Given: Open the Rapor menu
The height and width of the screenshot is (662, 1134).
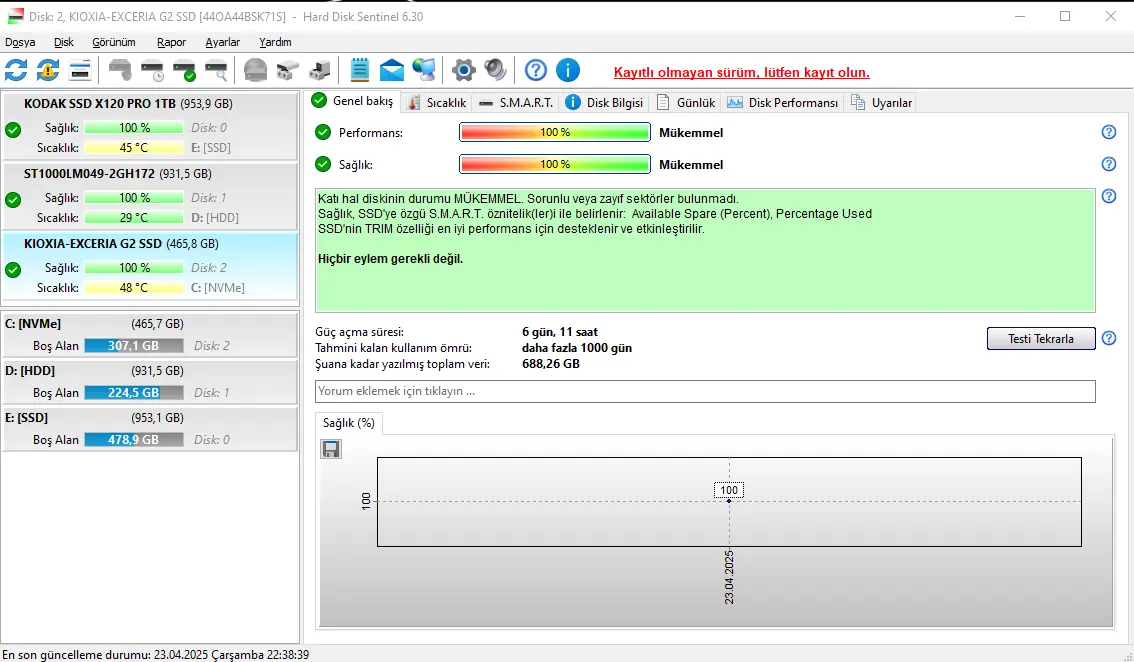Looking at the screenshot, I should (x=171, y=42).
